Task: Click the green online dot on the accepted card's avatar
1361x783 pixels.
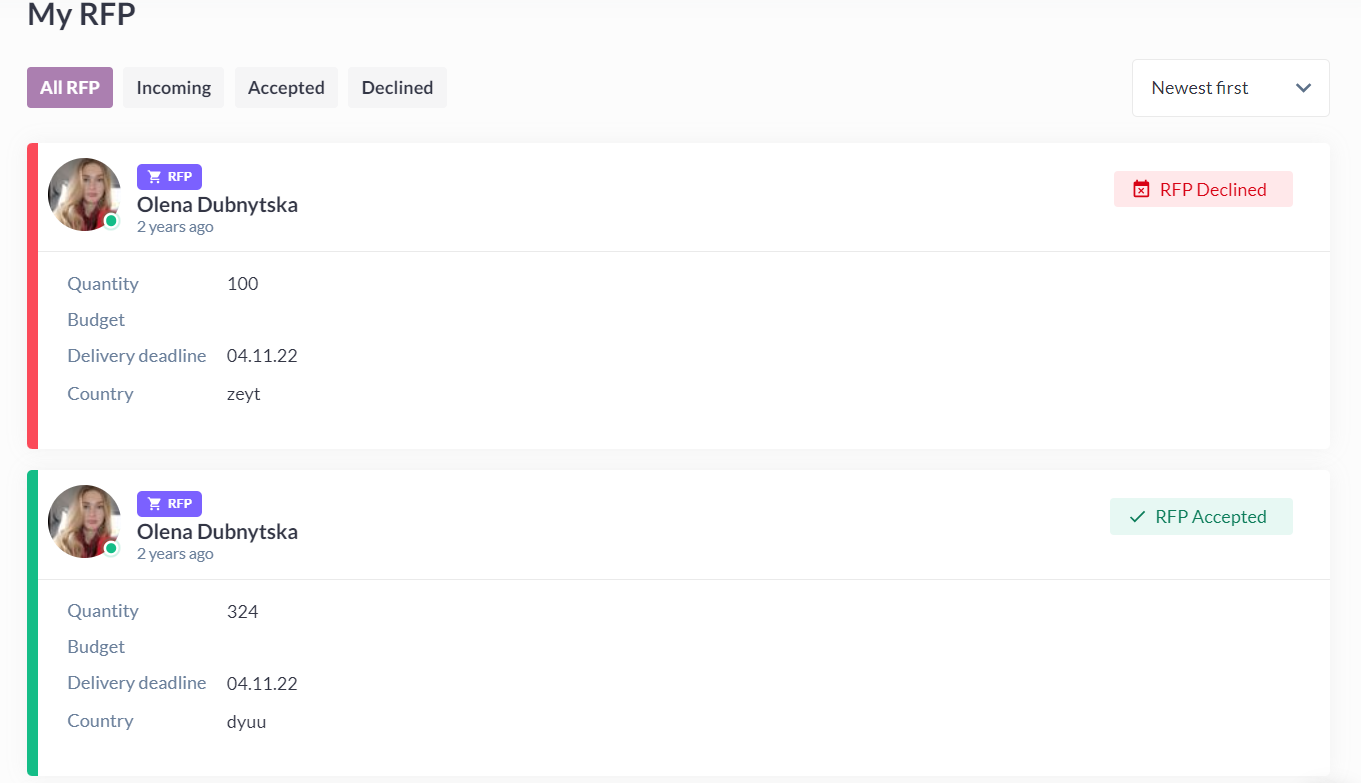Action: 111,548
